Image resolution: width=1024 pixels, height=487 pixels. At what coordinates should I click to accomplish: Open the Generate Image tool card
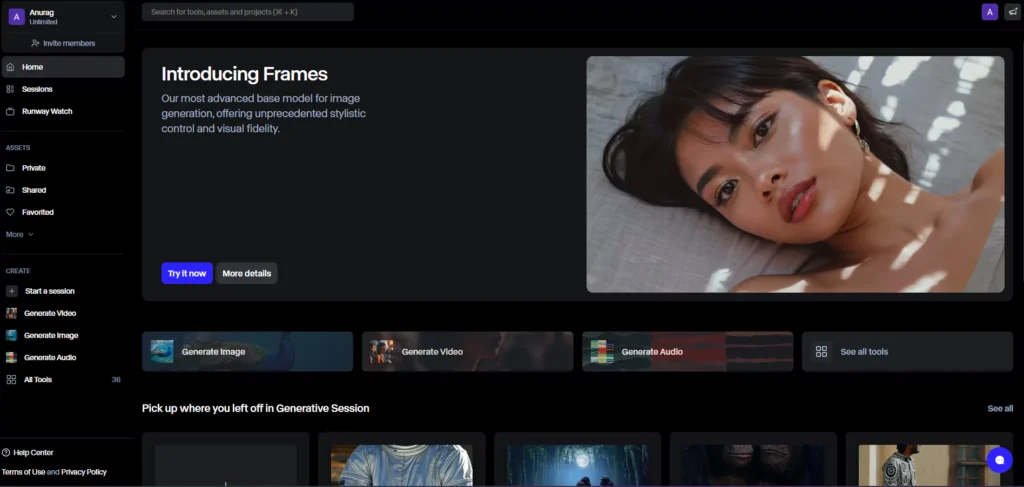(247, 352)
